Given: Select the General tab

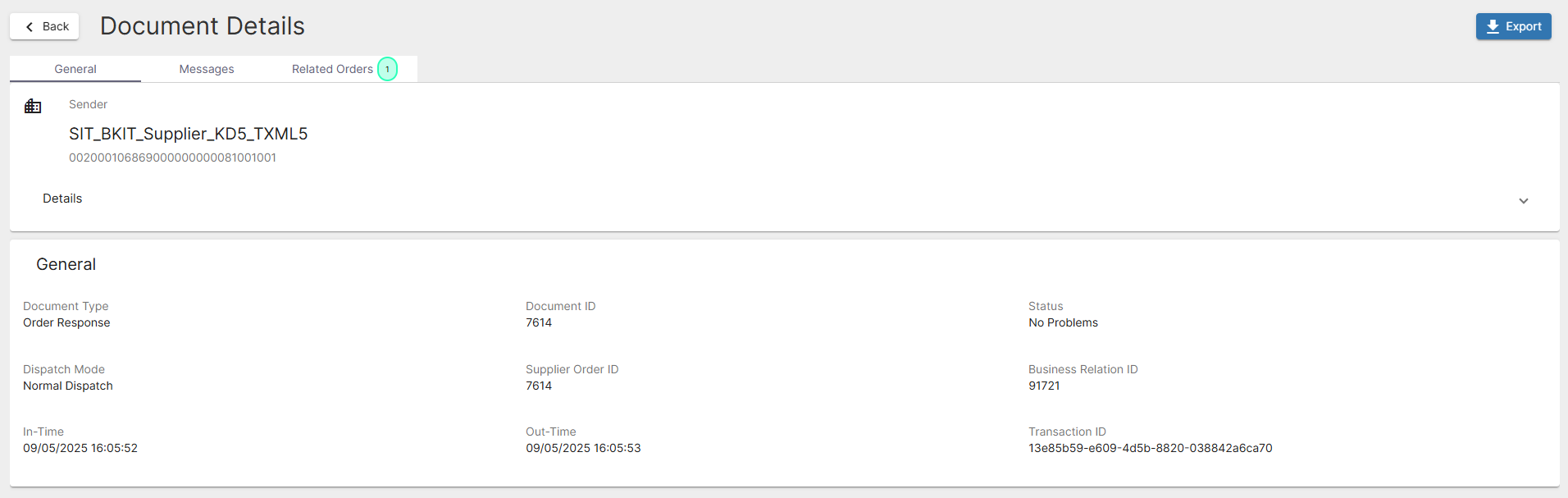Looking at the screenshot, I should click(75, 69).
